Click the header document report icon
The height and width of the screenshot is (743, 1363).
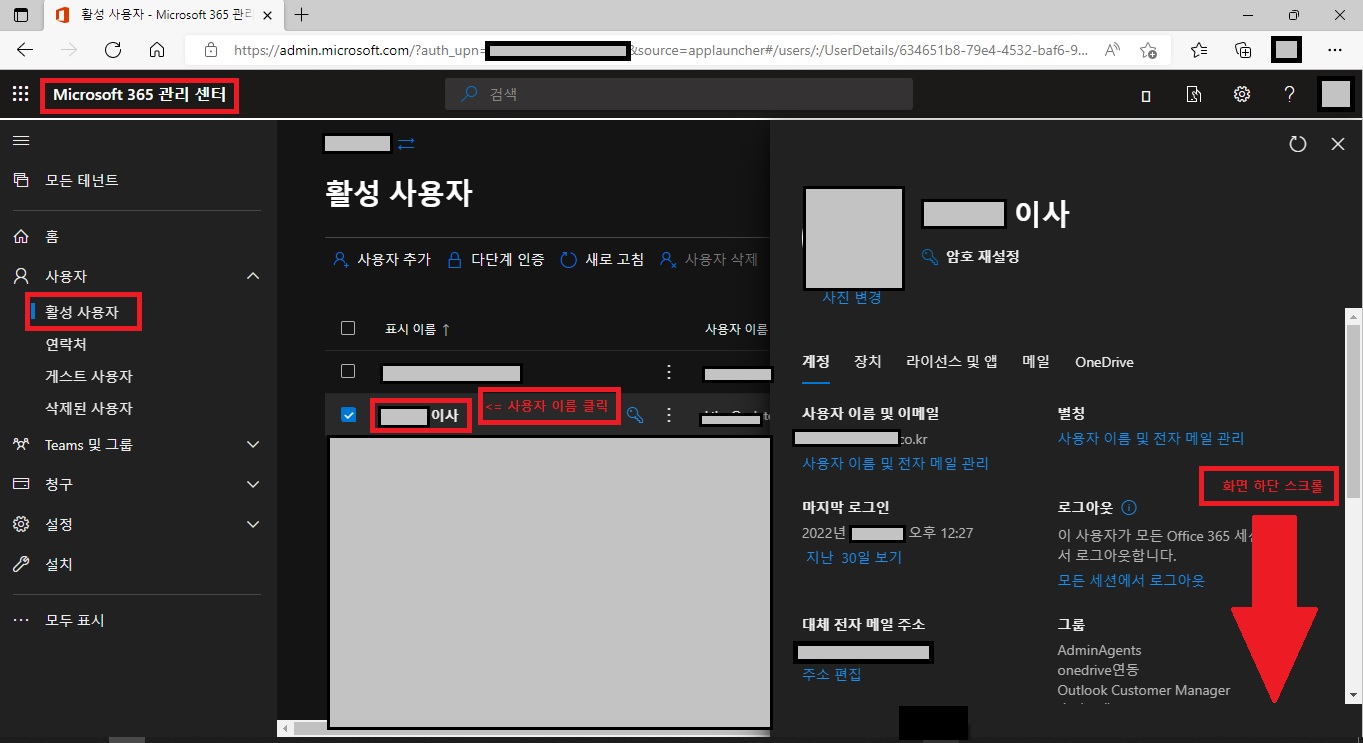click(x=1194, y=95)
